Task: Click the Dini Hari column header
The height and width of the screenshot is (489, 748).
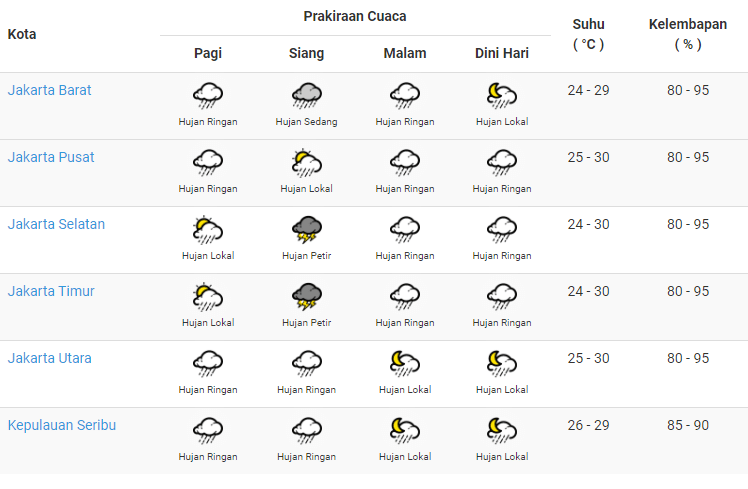Action: click(x=502, y=54)
